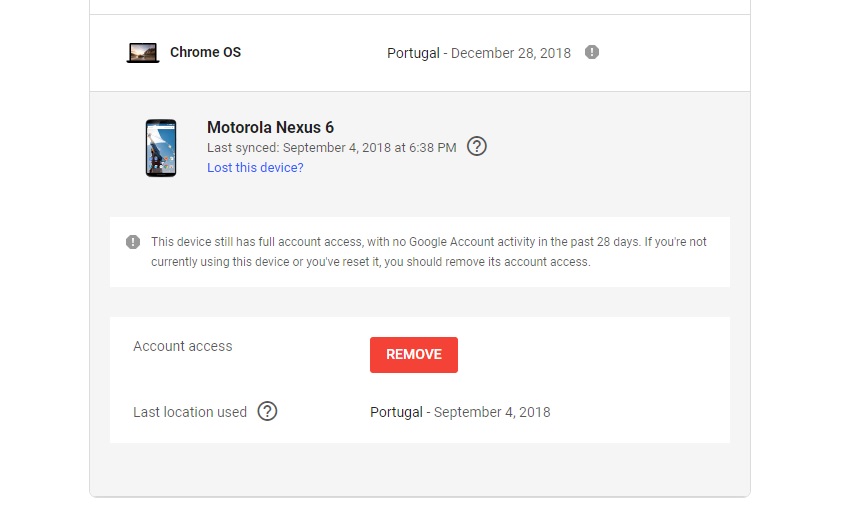
Task: Select the Motorola Nexus 6 heading
Action: [270, 127]
